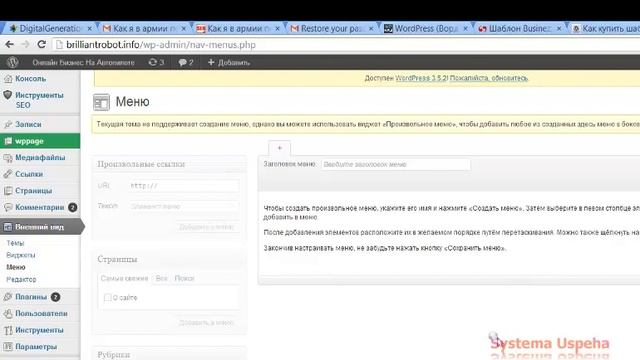Close the Шаблон Business tab
The height and width of the screenshot is (360, 640).
tap(559, 29)
